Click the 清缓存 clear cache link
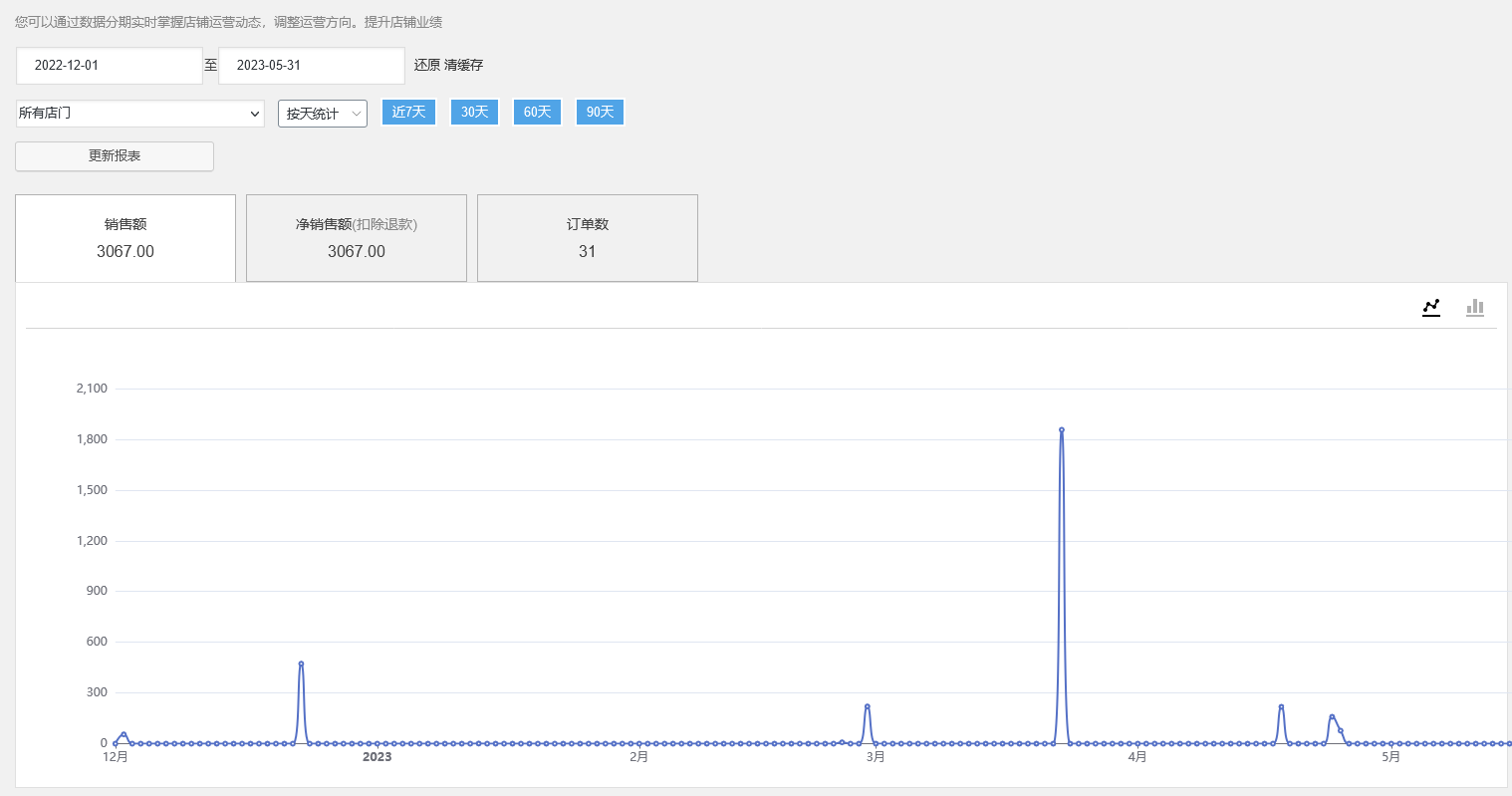This screenshot has height=796, width=1512. [x=464, y=65]
